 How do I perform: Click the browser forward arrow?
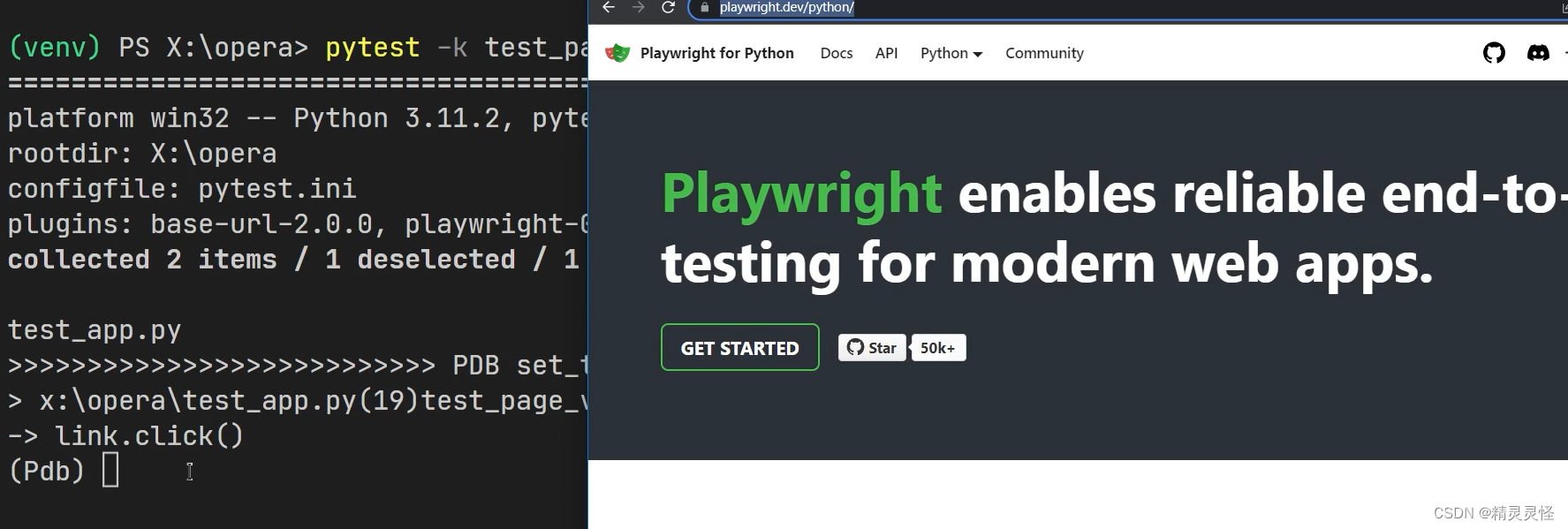coord(639,7)
